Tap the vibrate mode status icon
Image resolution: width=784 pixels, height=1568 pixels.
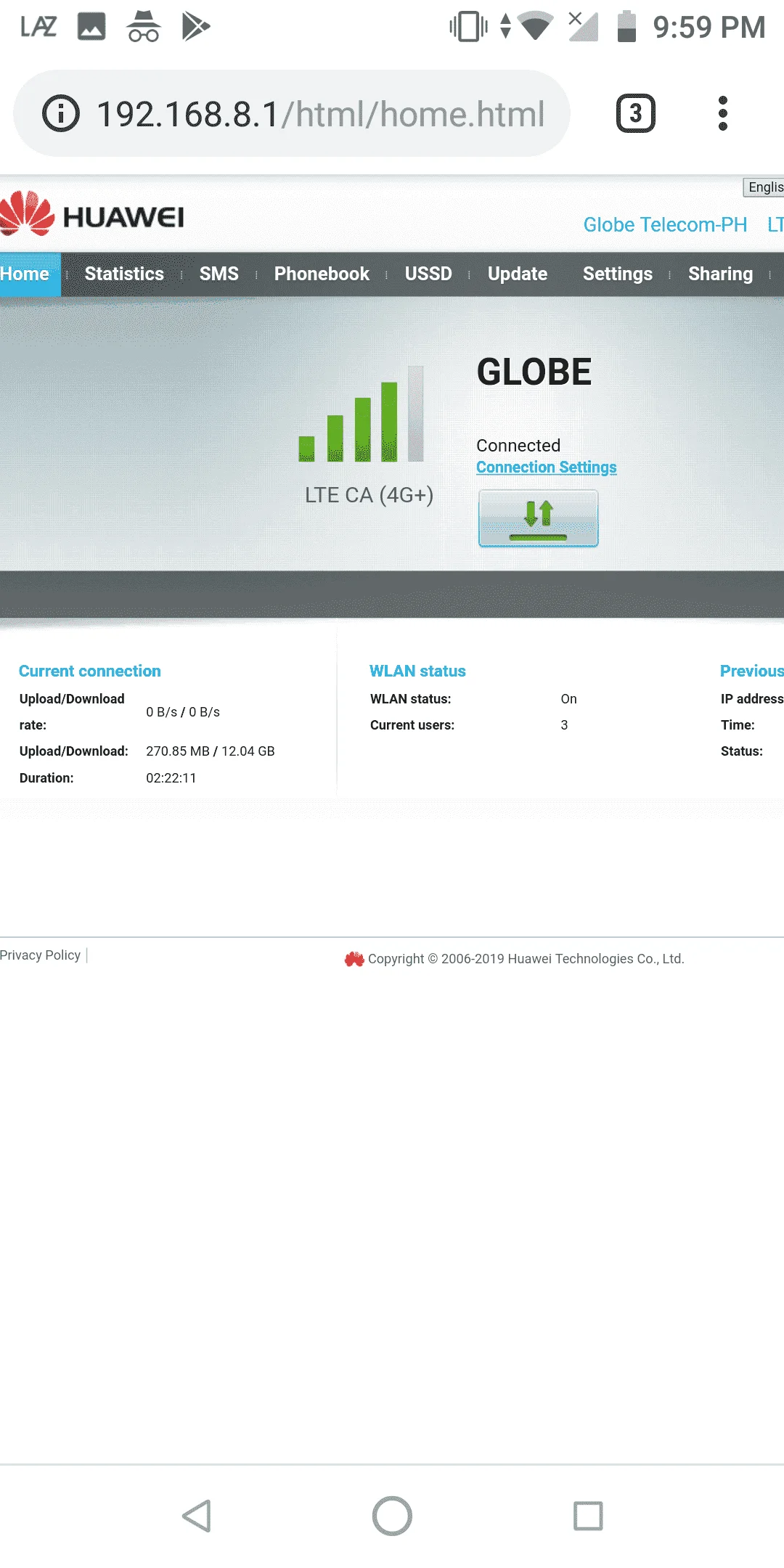tap(468, 27)
